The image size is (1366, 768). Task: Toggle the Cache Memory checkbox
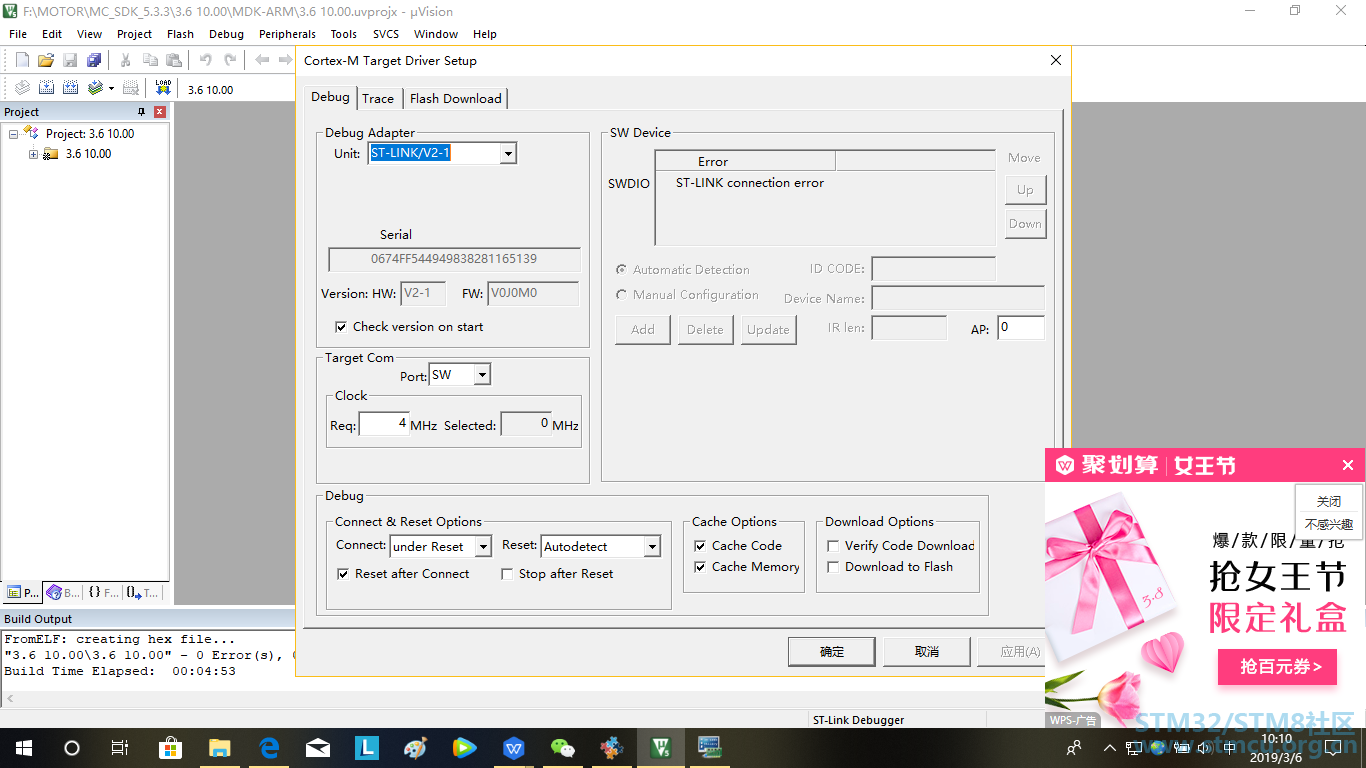pyautogui.click(x=701, y=567)
